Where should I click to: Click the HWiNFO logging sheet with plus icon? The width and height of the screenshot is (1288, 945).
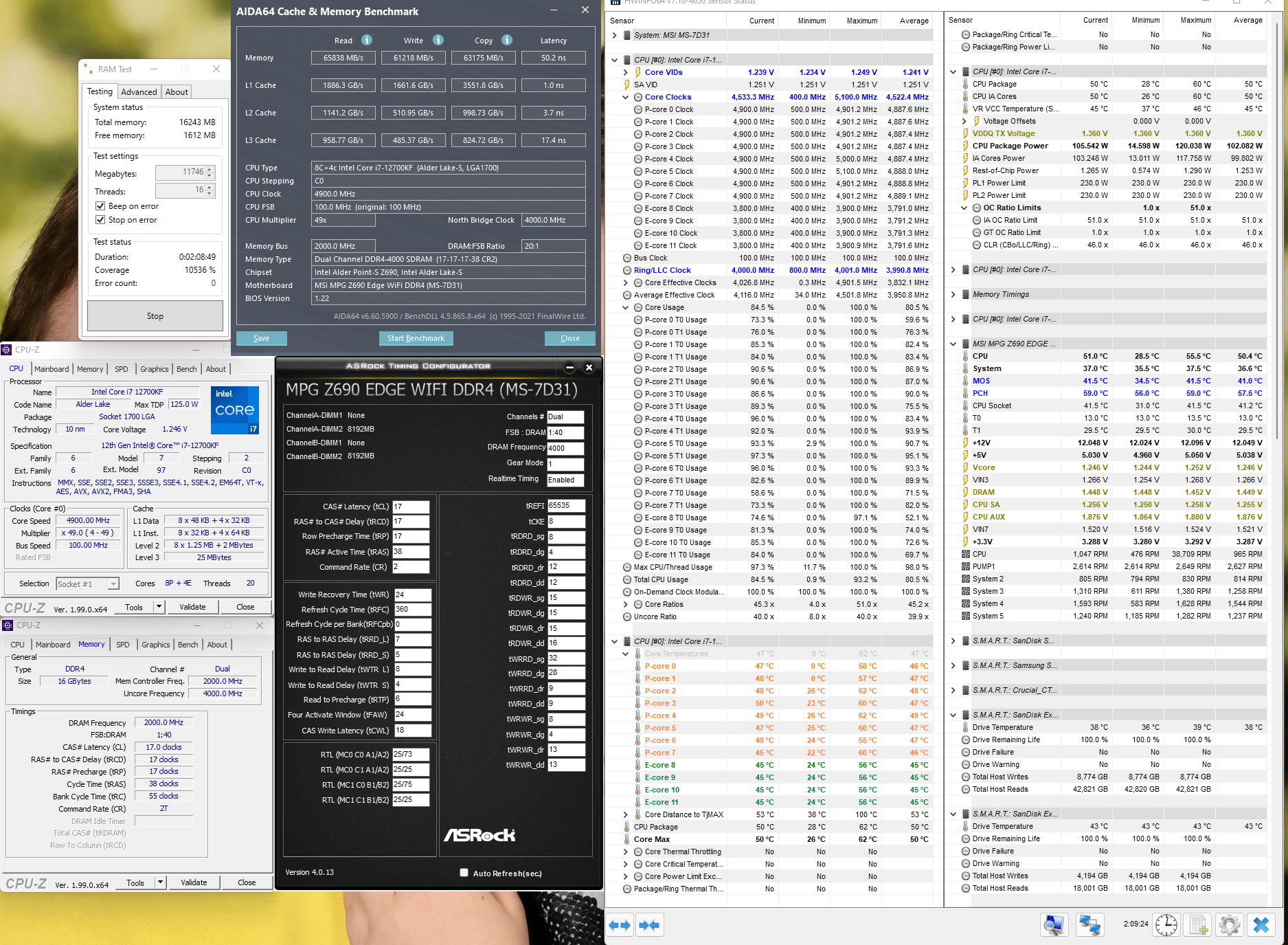[1199, 924]
